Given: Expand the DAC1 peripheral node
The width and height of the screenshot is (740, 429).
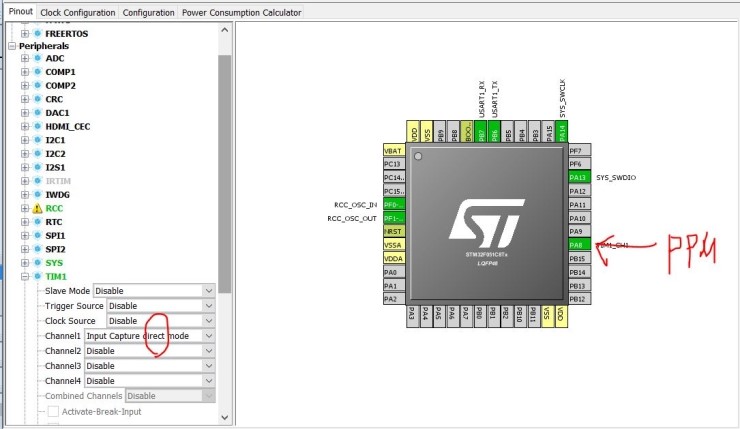Looking at the screenshot, I should (x=25, y=113).
